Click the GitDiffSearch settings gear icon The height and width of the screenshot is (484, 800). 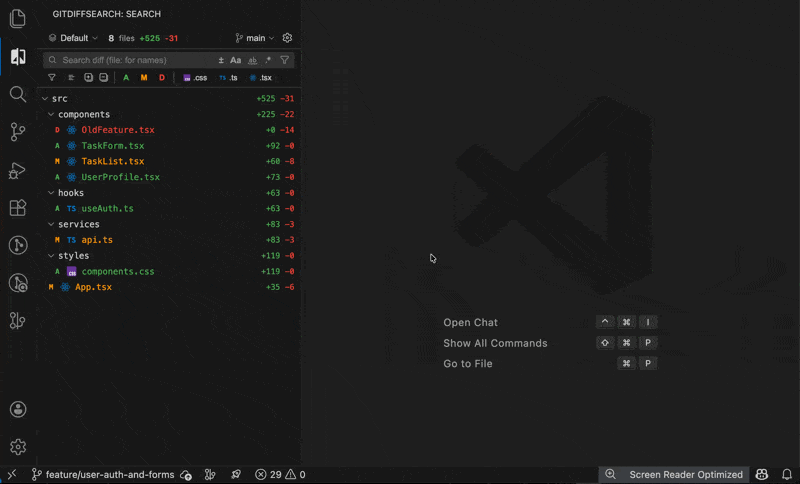point(287,38)
